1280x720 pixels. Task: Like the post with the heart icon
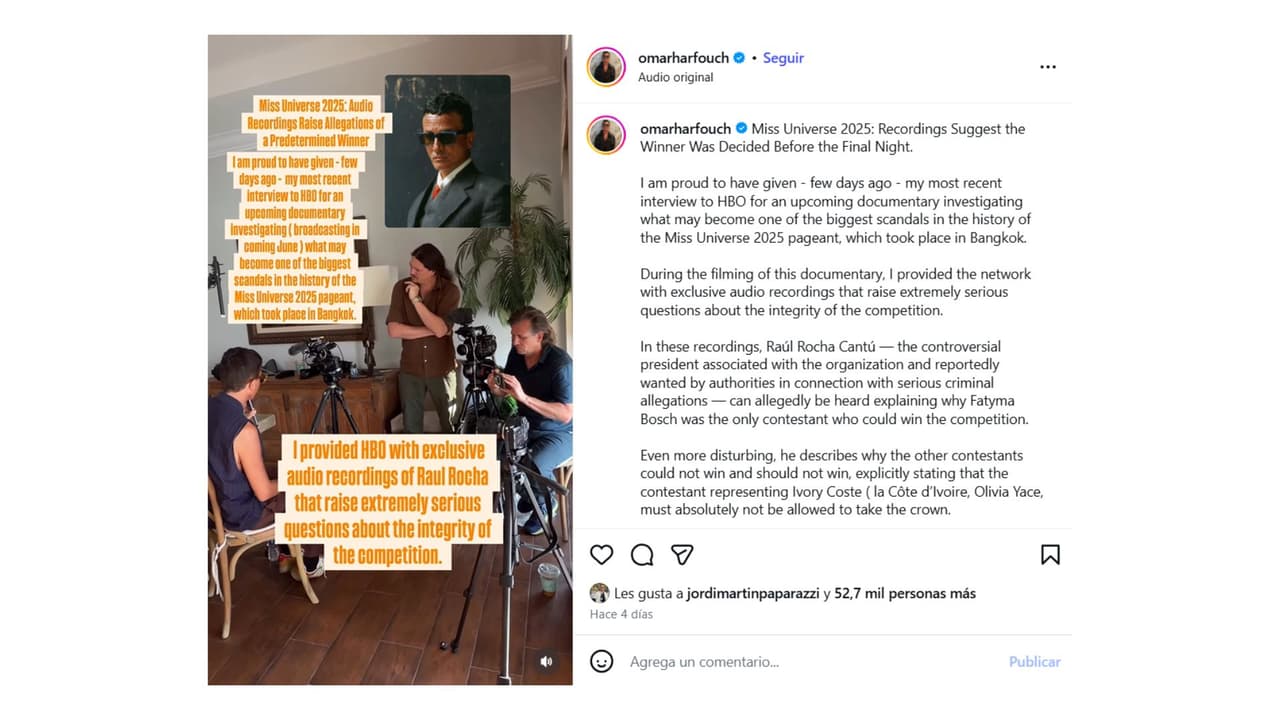pos(601,555)
